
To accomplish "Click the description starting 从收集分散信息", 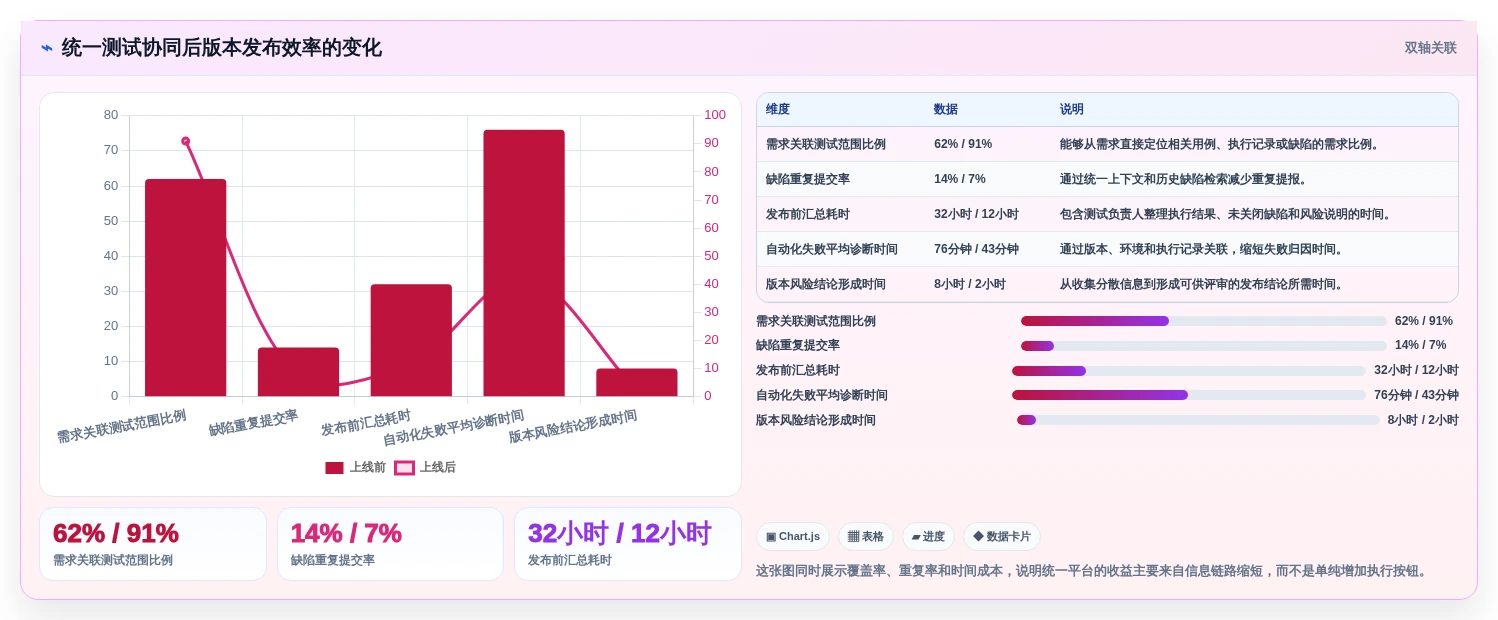I will pyautogui.click(x=1204, y=284).
